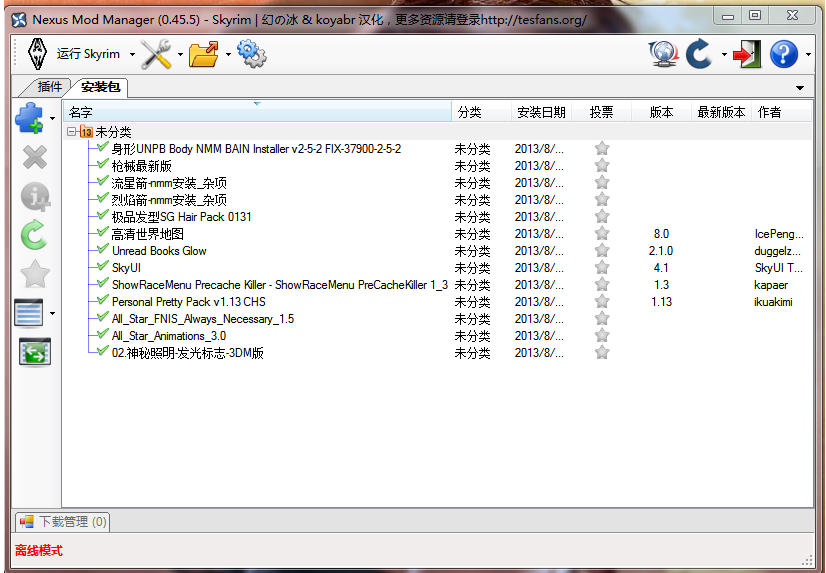Screen dimensions: 826x573
Task: Click endorse star for 枪械最新版 row
Action: [602, 165]
